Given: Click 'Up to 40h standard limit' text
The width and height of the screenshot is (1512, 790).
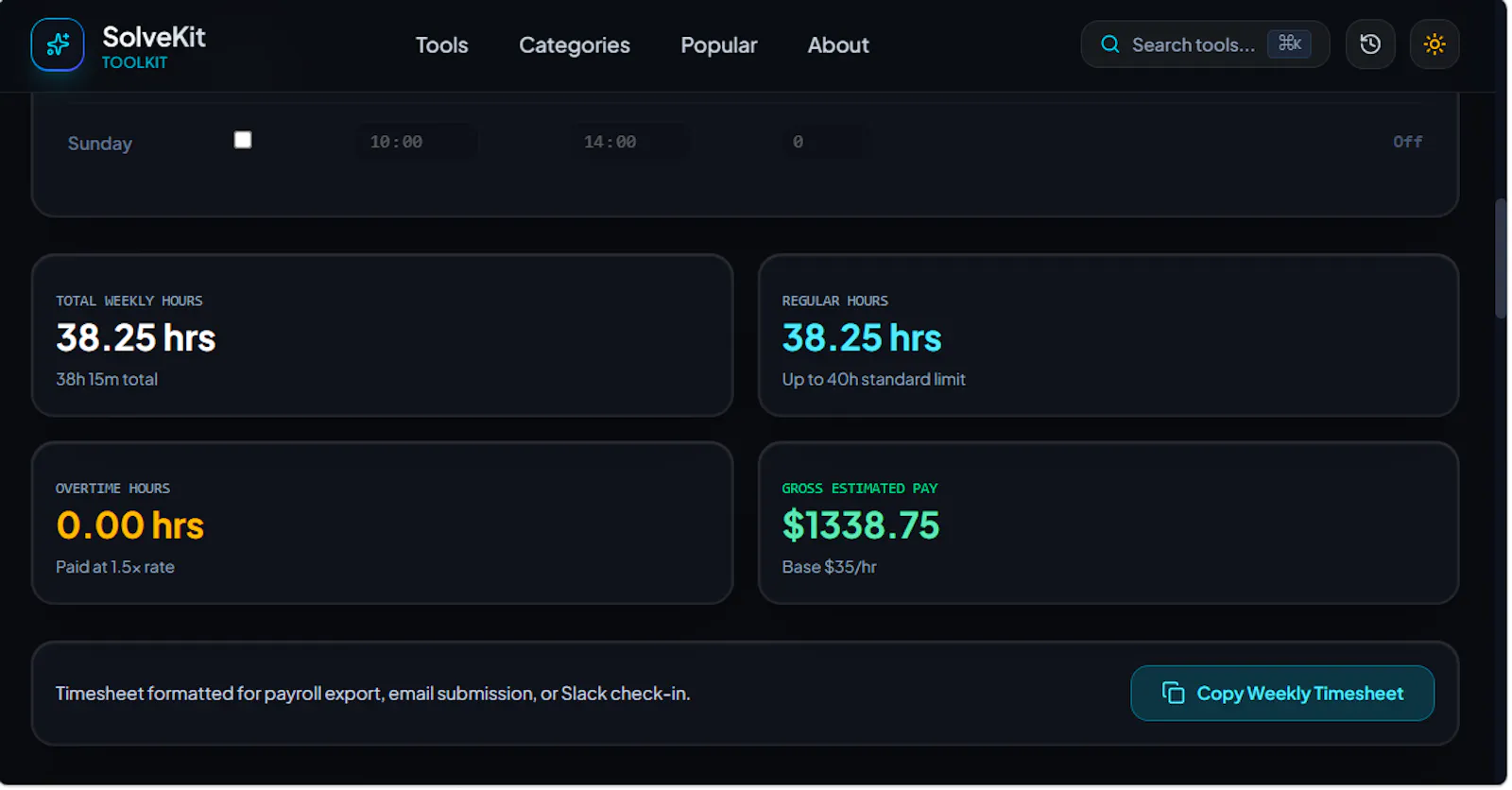Looking at the screenshot, I should pos(873,379).
